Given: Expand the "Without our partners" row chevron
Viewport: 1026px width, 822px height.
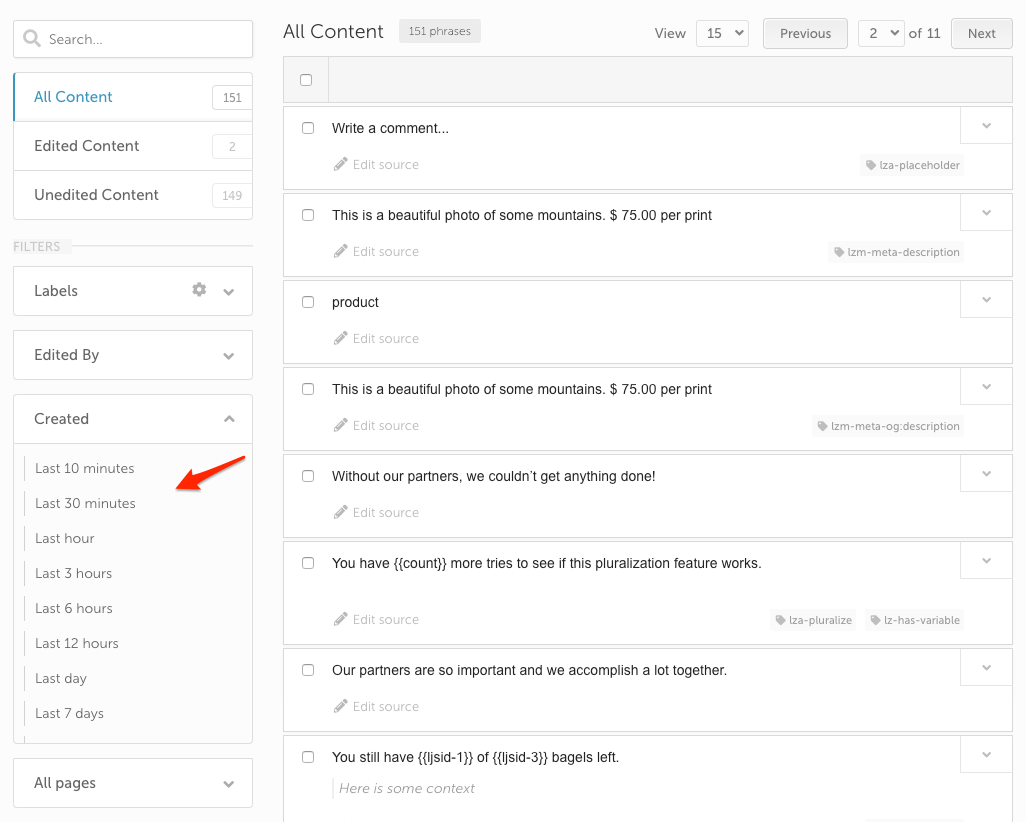Looking at the screenshot, I should 986,474.
